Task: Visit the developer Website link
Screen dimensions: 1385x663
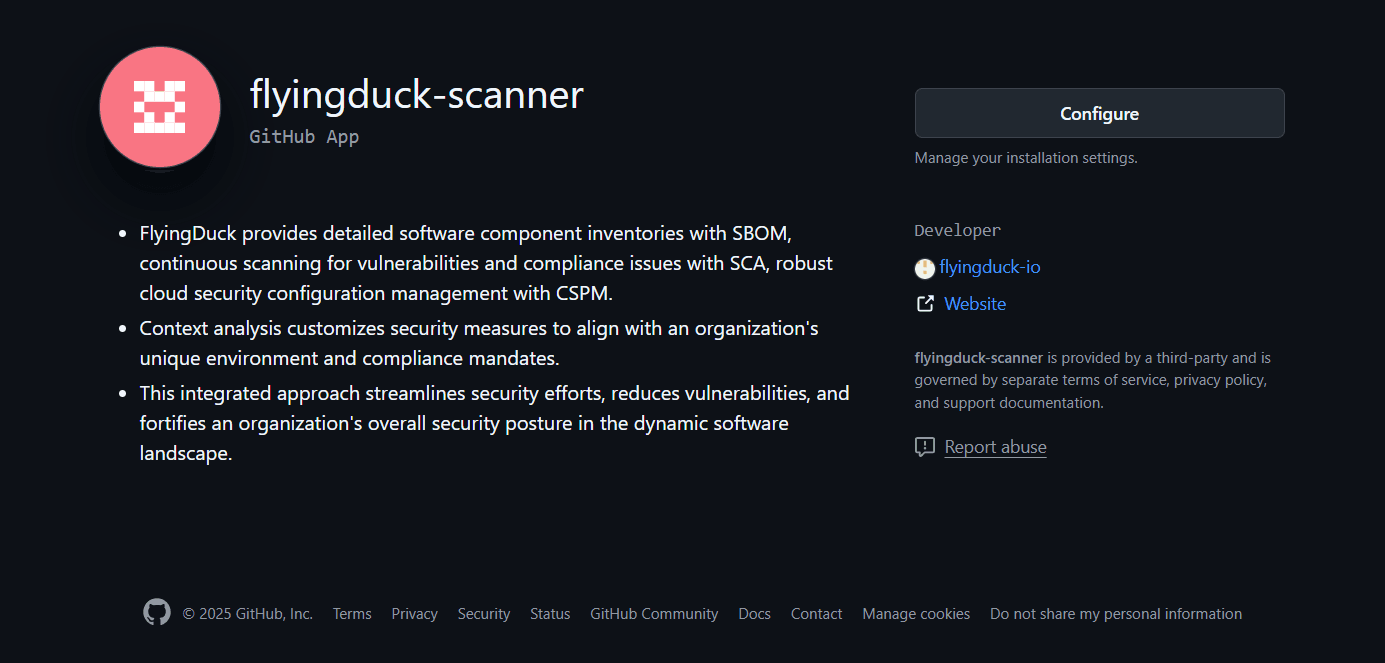Action: coord(975,304)
